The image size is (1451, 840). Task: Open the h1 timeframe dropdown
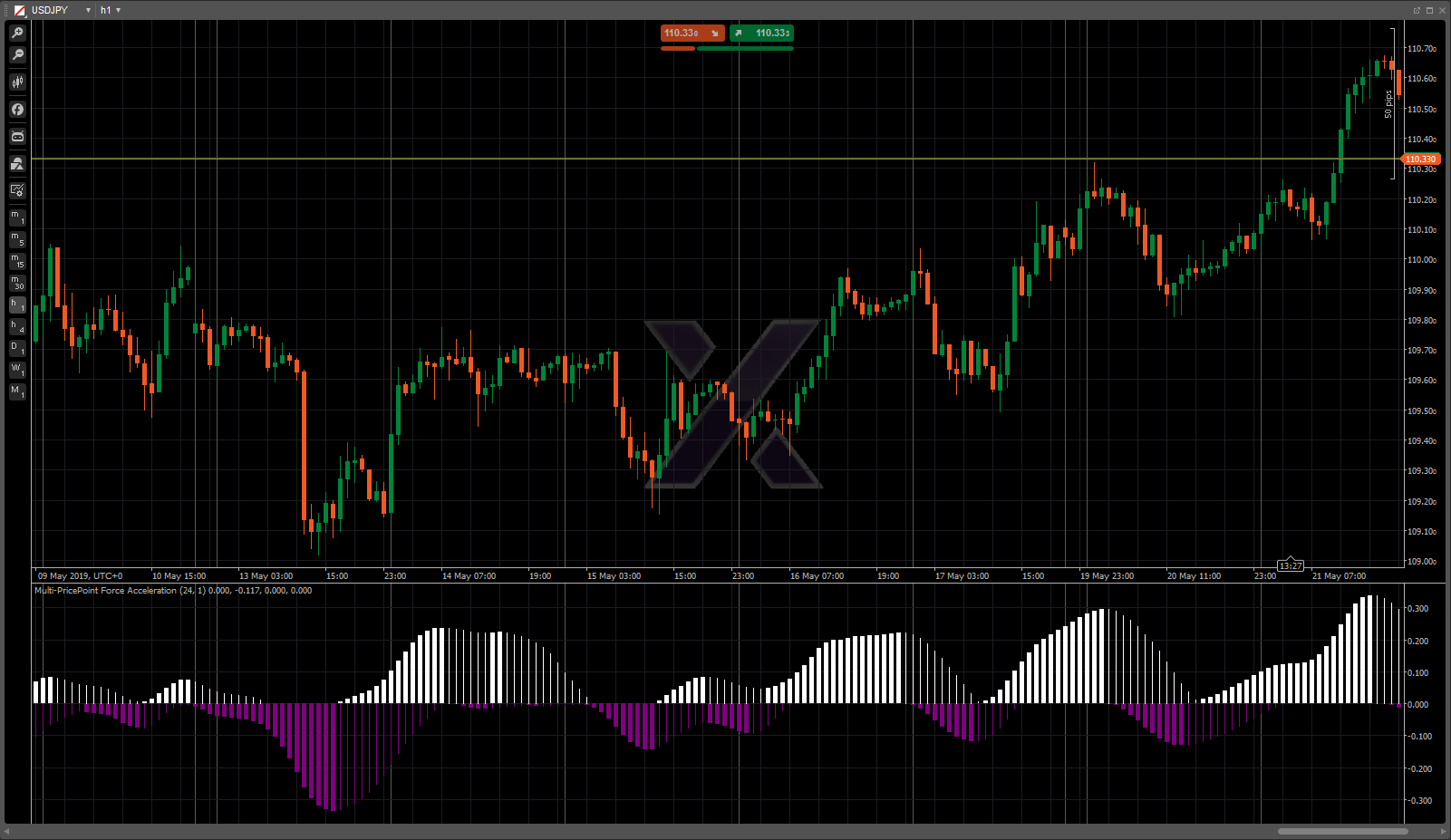[118, 10]
